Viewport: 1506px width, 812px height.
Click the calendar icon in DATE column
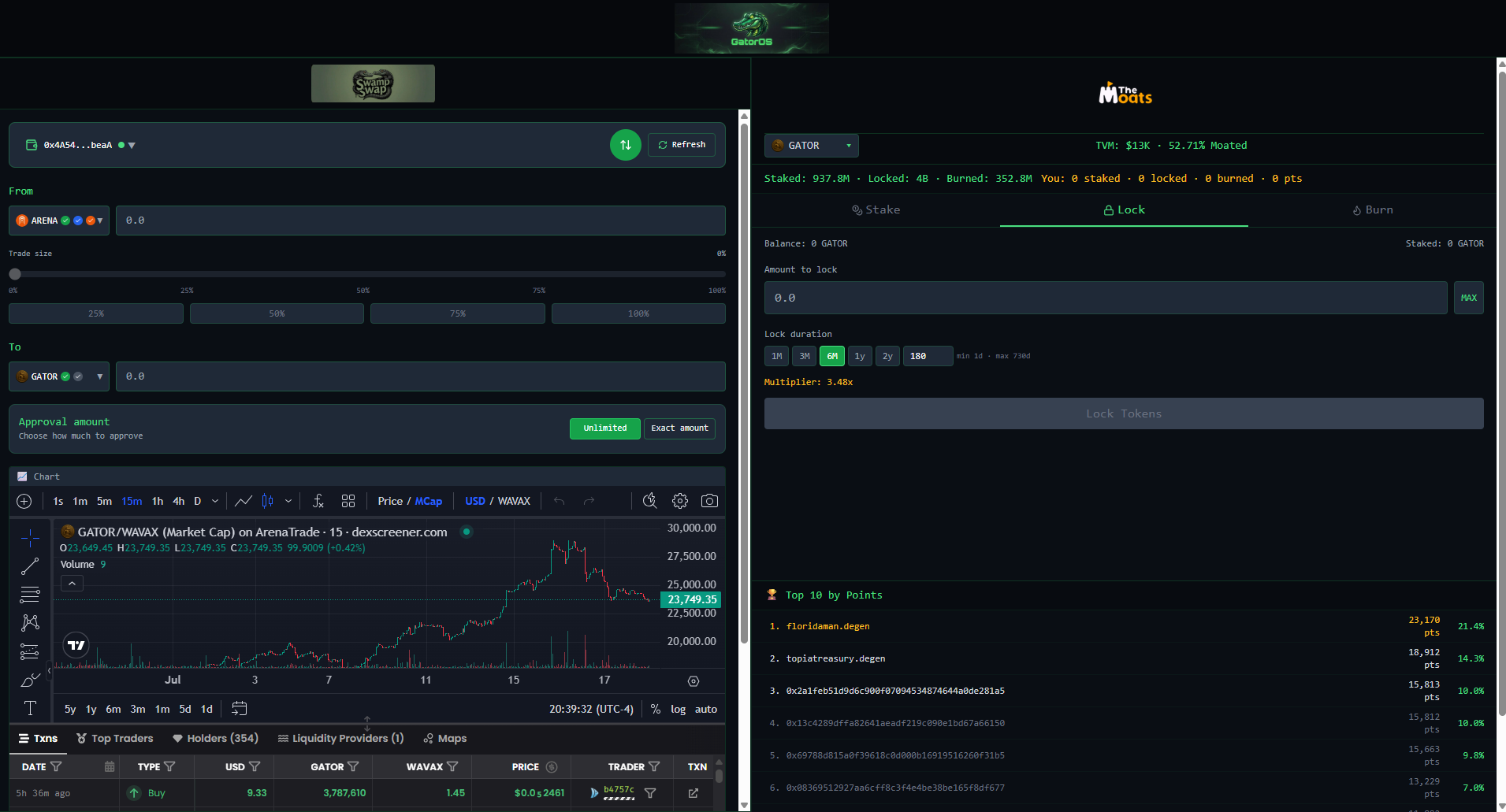tap(110, 766)
